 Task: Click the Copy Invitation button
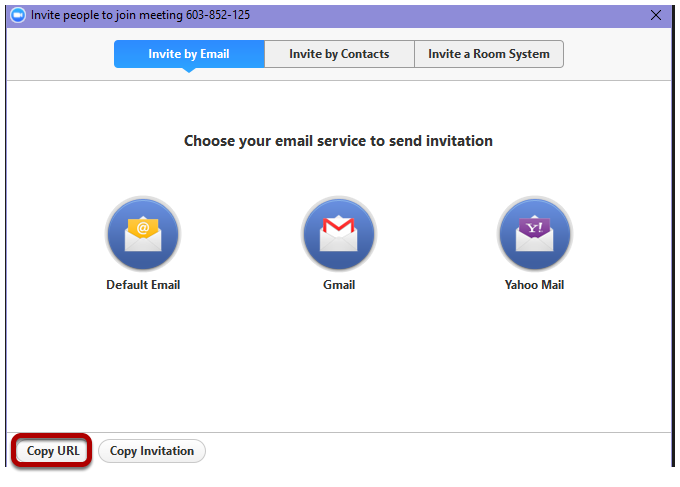click(x=152, y=451)
